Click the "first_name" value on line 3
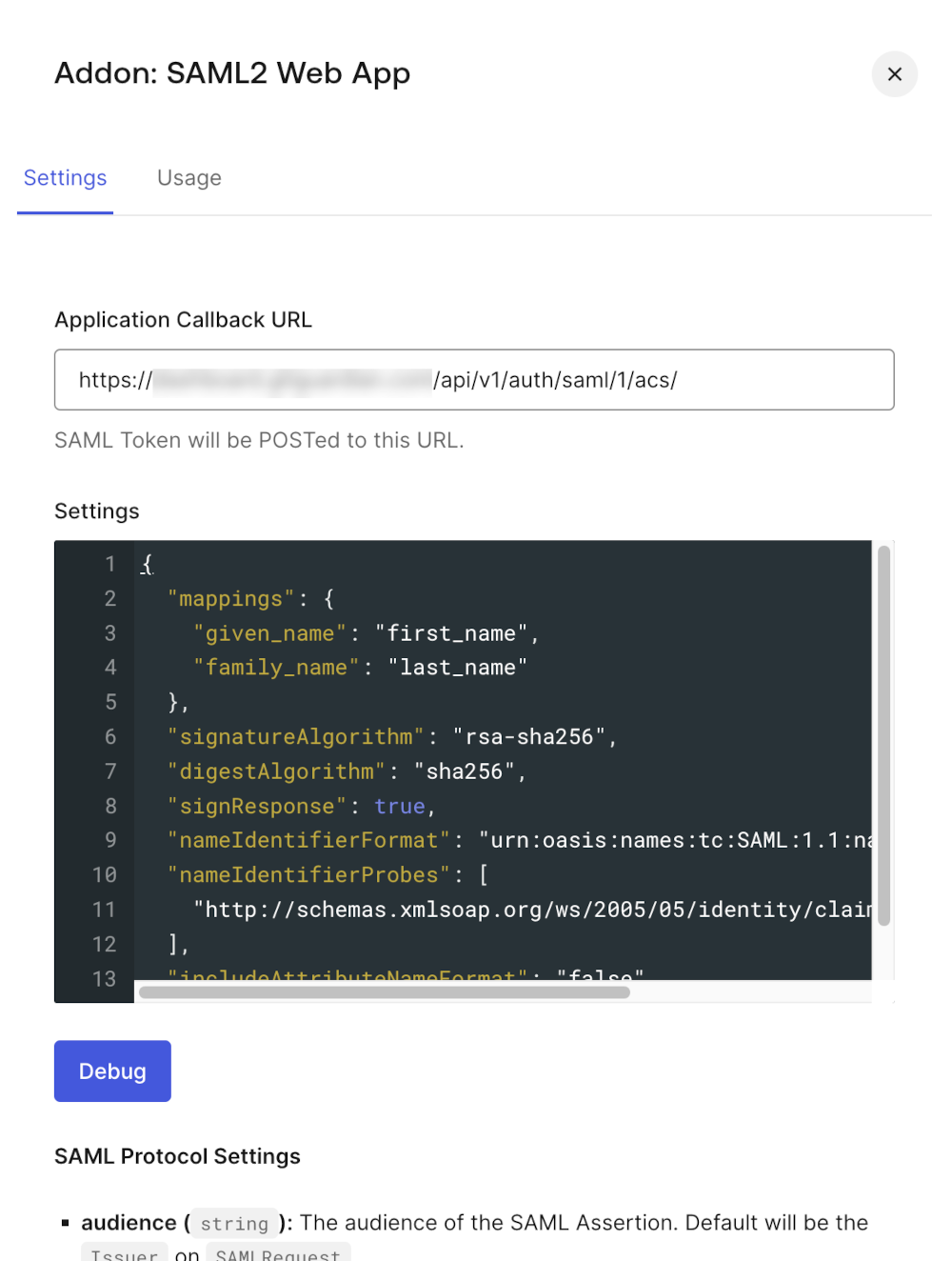This screenshot has height=1261, width=952. coord(451,633)
